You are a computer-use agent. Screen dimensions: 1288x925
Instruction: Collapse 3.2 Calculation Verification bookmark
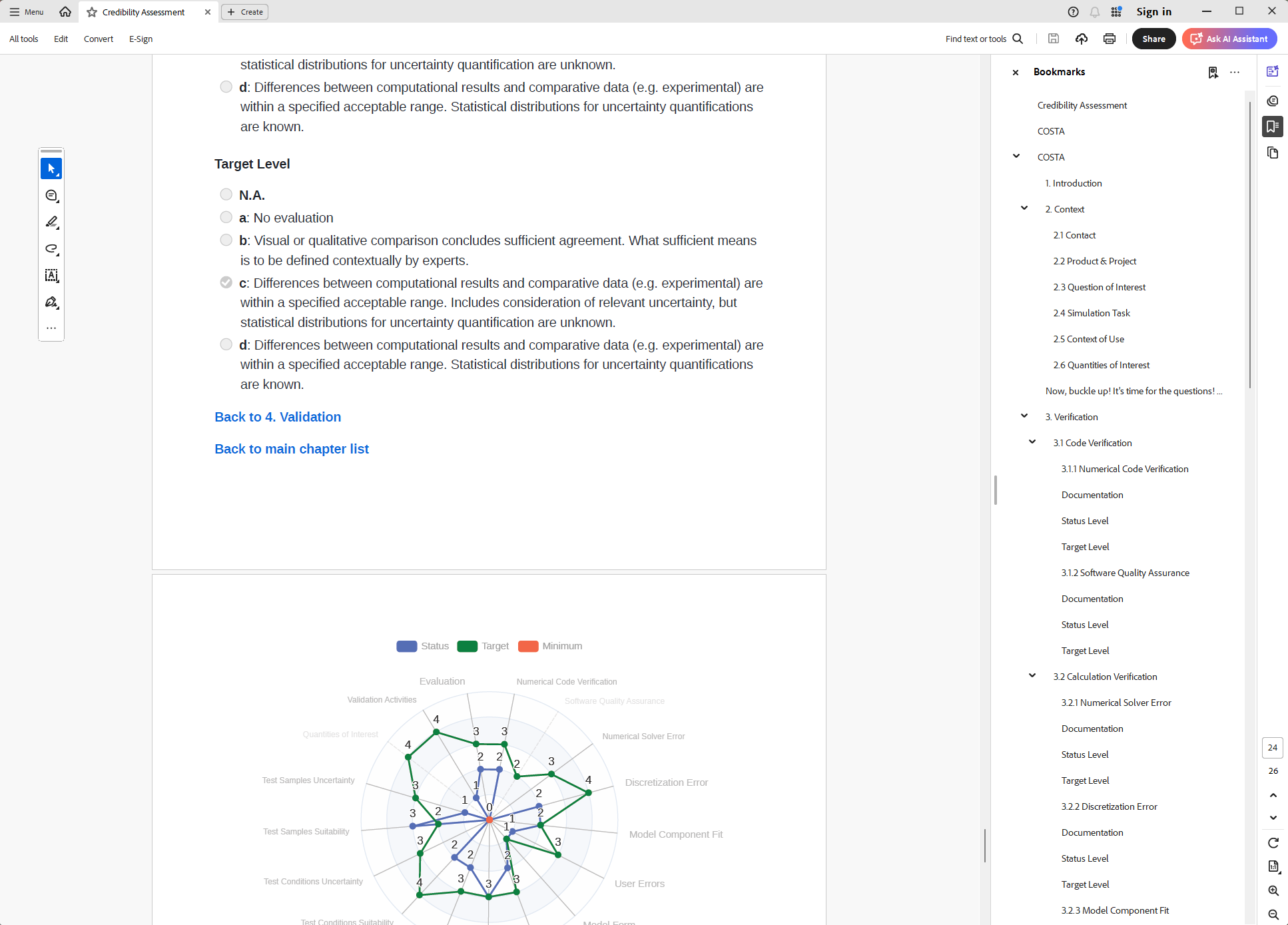click(x=1032, y=676)
